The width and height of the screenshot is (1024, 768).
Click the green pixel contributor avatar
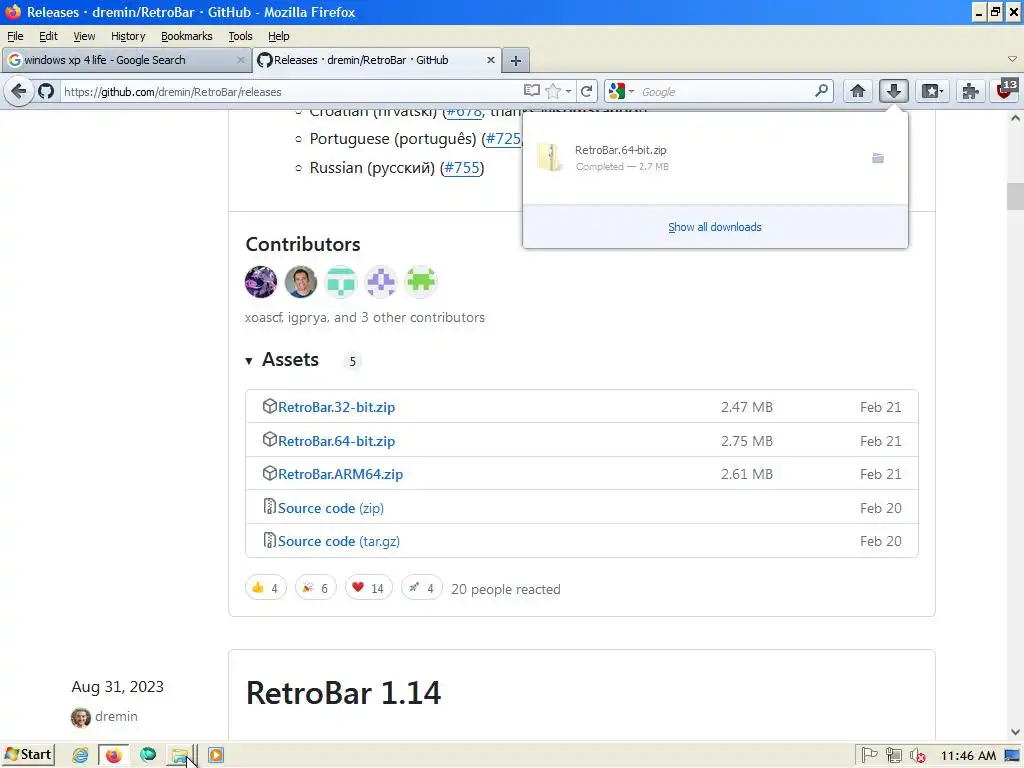pos(421,282)
